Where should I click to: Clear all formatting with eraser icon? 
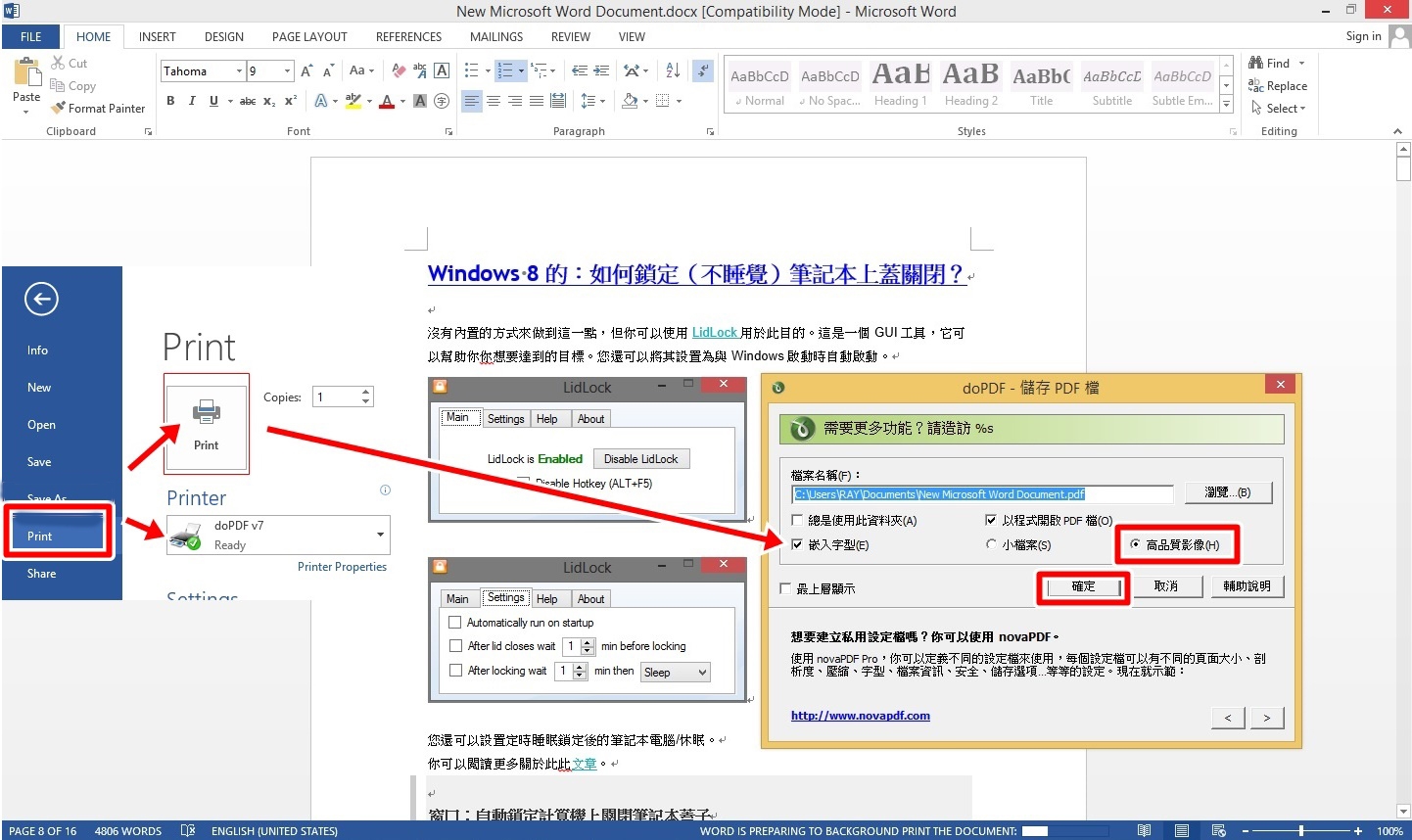pos(399,70)
